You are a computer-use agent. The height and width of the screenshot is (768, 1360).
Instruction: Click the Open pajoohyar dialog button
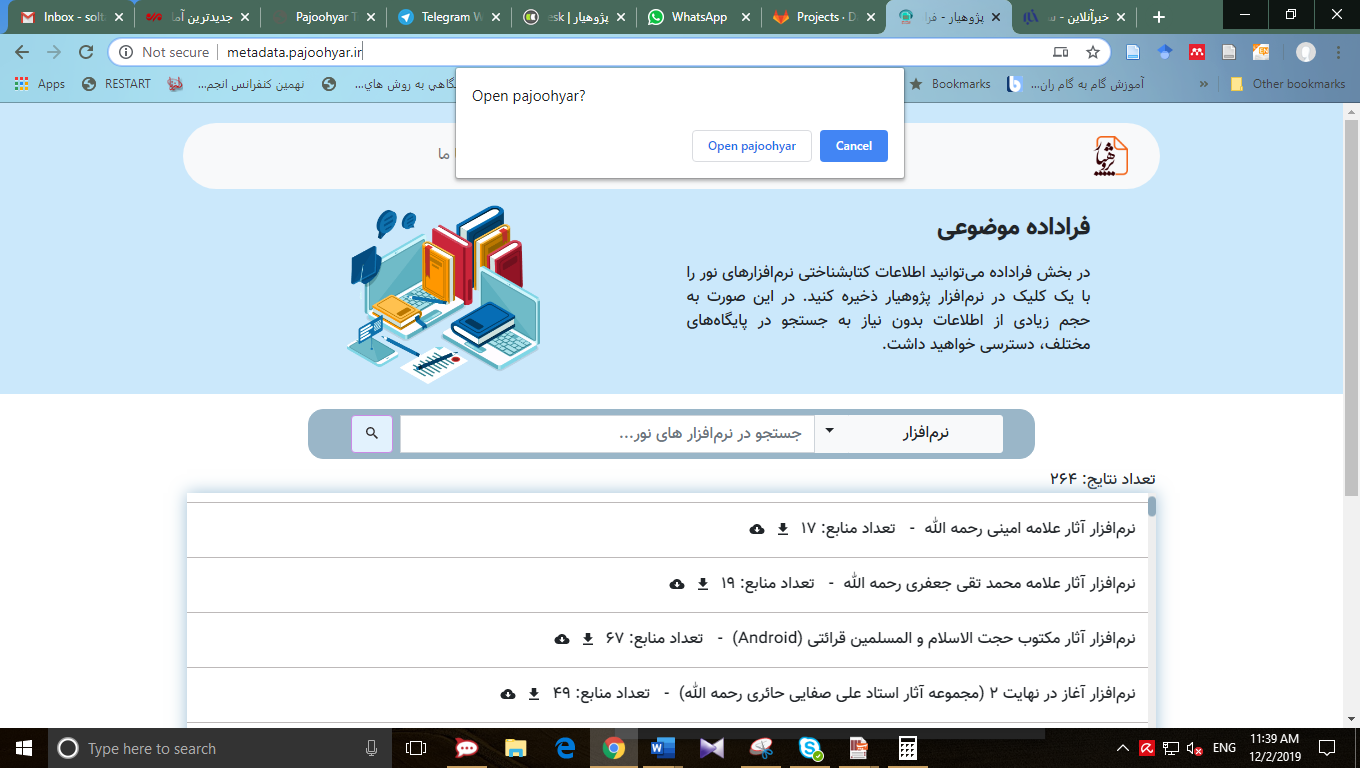pos(751,146)
